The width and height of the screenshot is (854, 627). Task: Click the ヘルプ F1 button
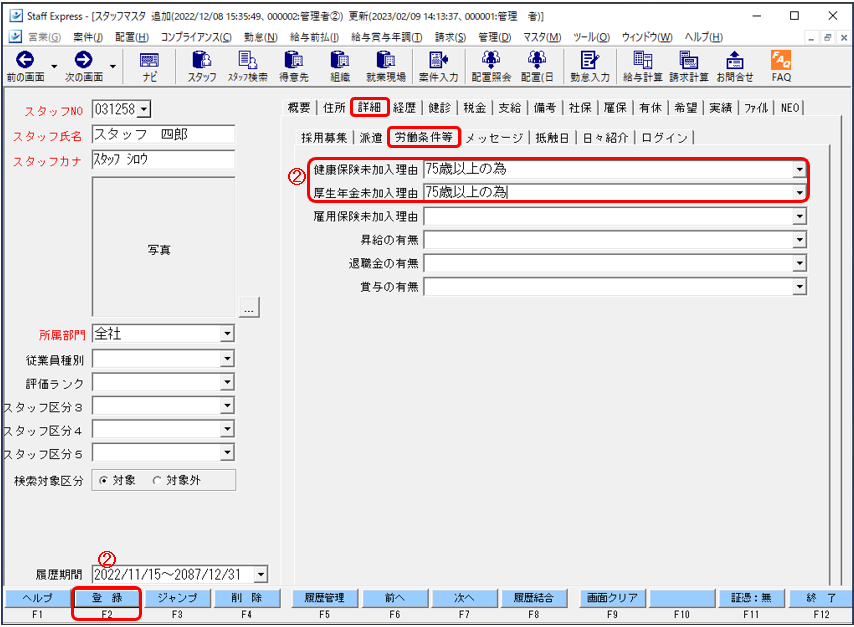point(37,598)
